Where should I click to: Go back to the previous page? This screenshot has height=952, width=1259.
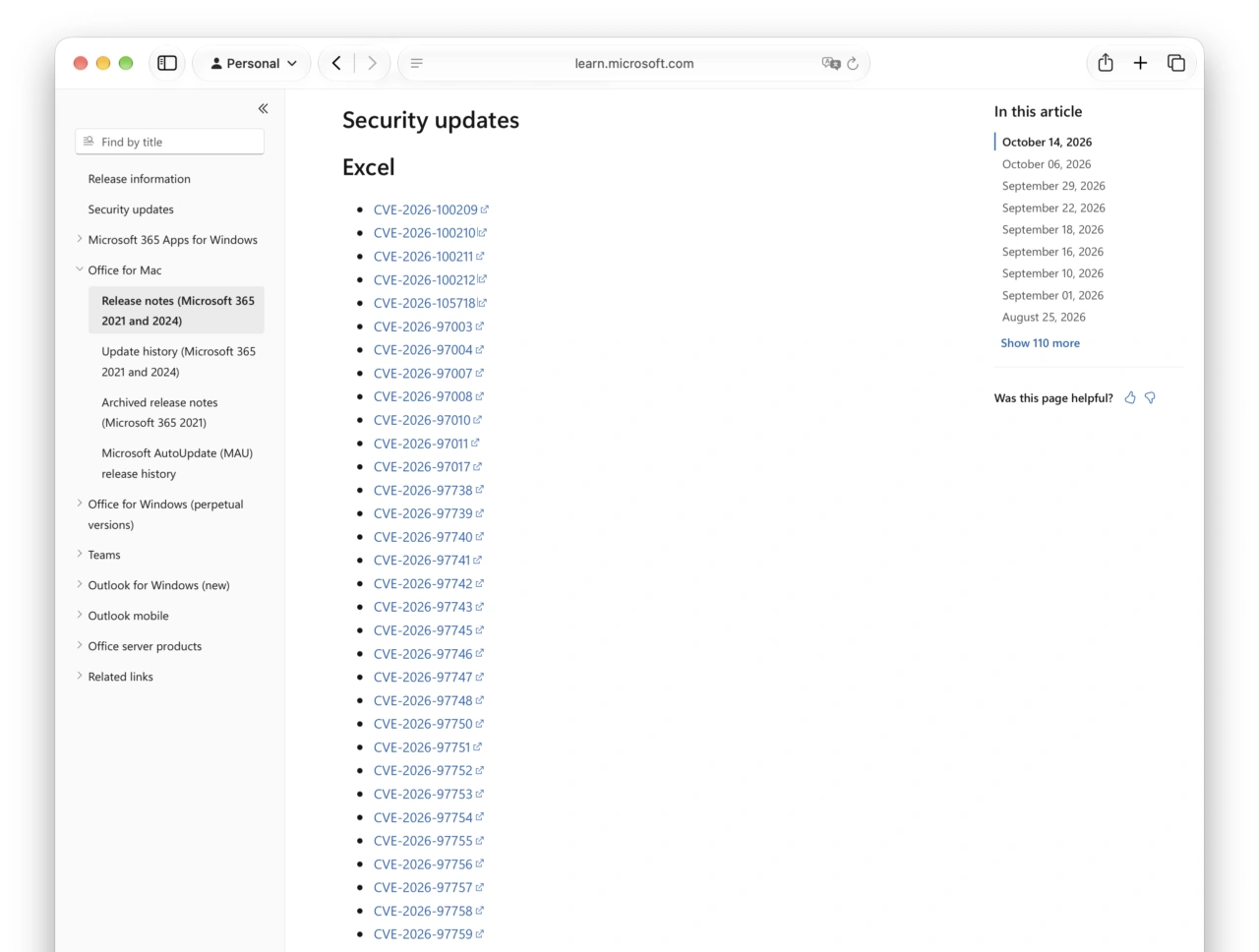point(336,63)
